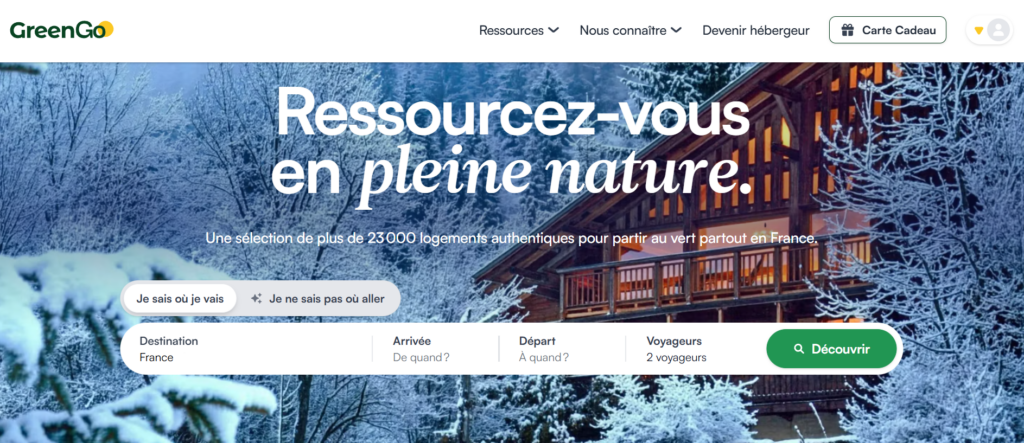Open the Nous connaître menu

[x=631, y=30]
